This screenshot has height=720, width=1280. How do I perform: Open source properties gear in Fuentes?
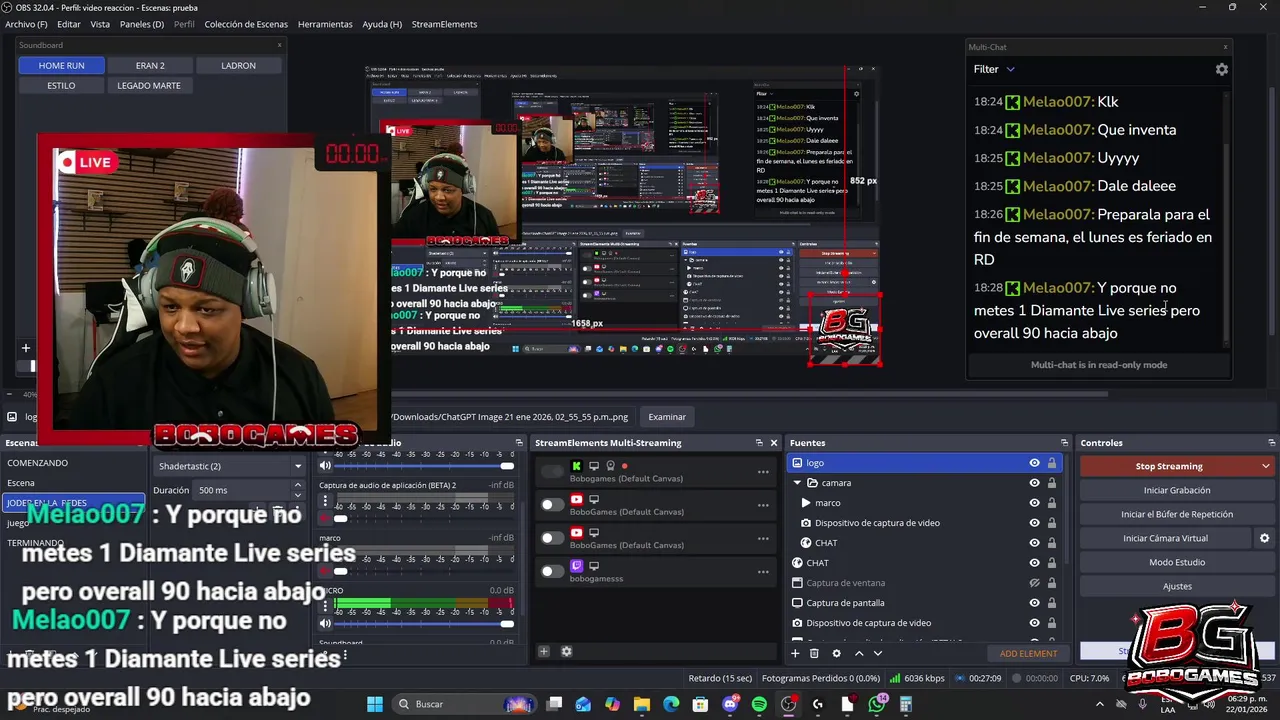(x=836, y=653)
